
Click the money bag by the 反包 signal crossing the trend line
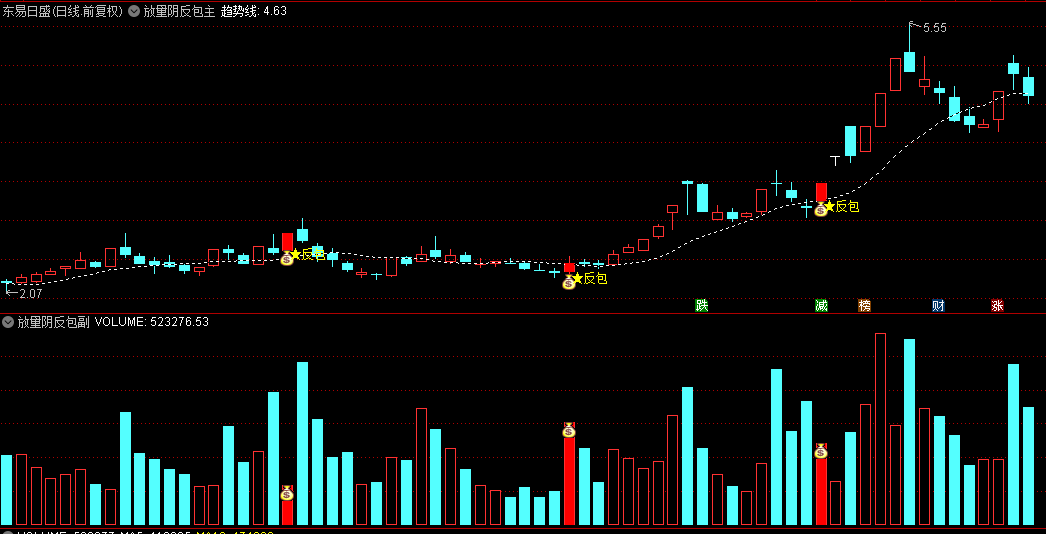coord(287,258)
